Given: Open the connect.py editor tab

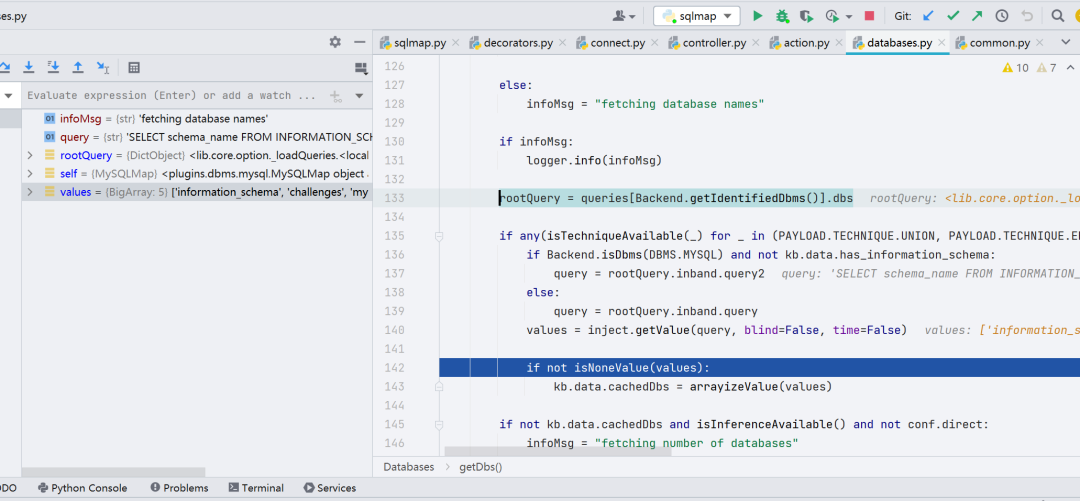Looking at the screenshot, I should pyautogui.click(x=610, y=43).
